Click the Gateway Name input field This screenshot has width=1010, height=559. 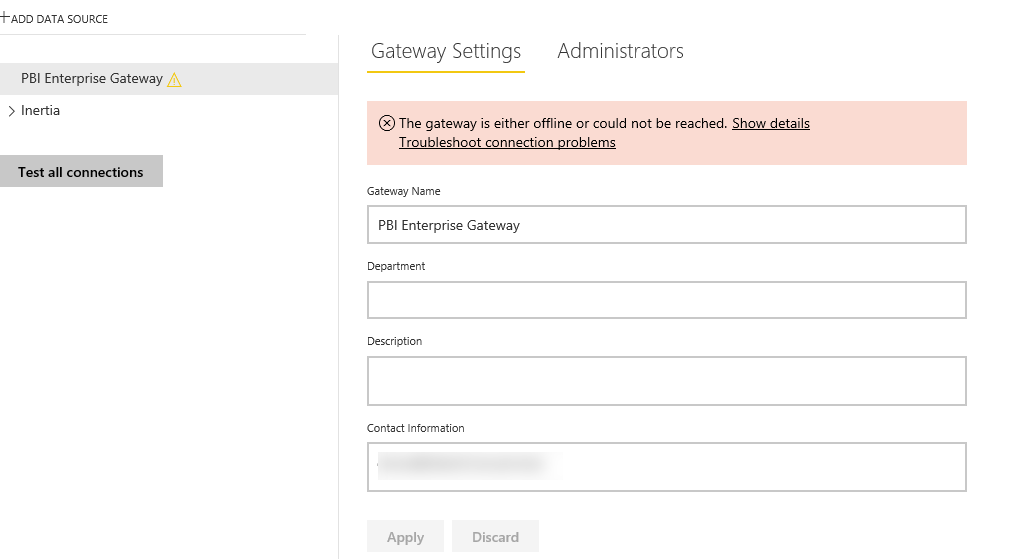[667, 225]
